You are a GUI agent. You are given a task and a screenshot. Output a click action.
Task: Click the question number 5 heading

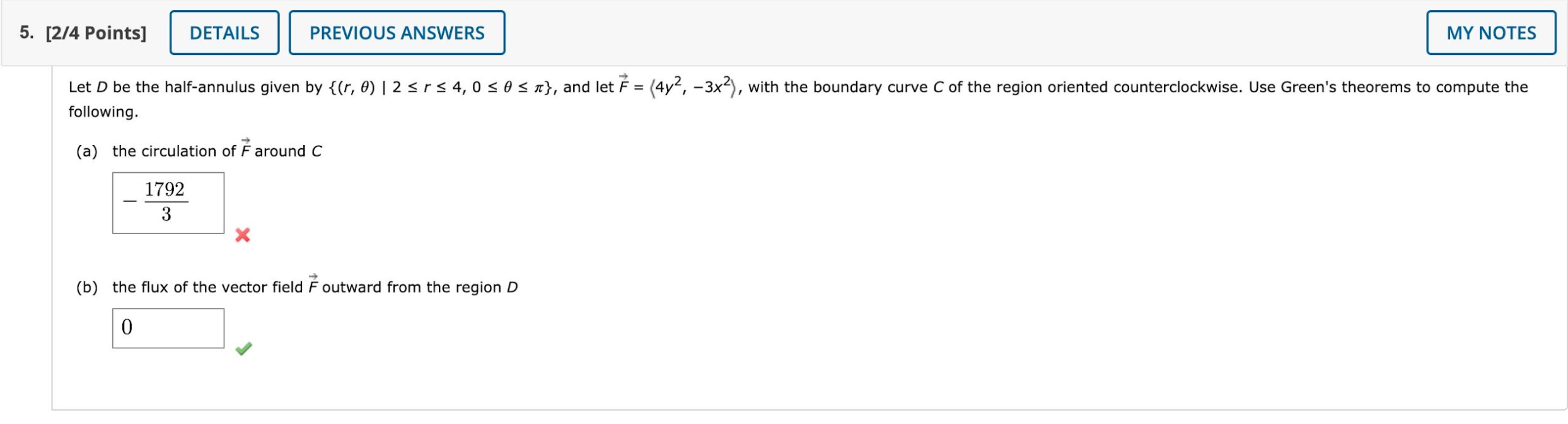click(24, 32)
